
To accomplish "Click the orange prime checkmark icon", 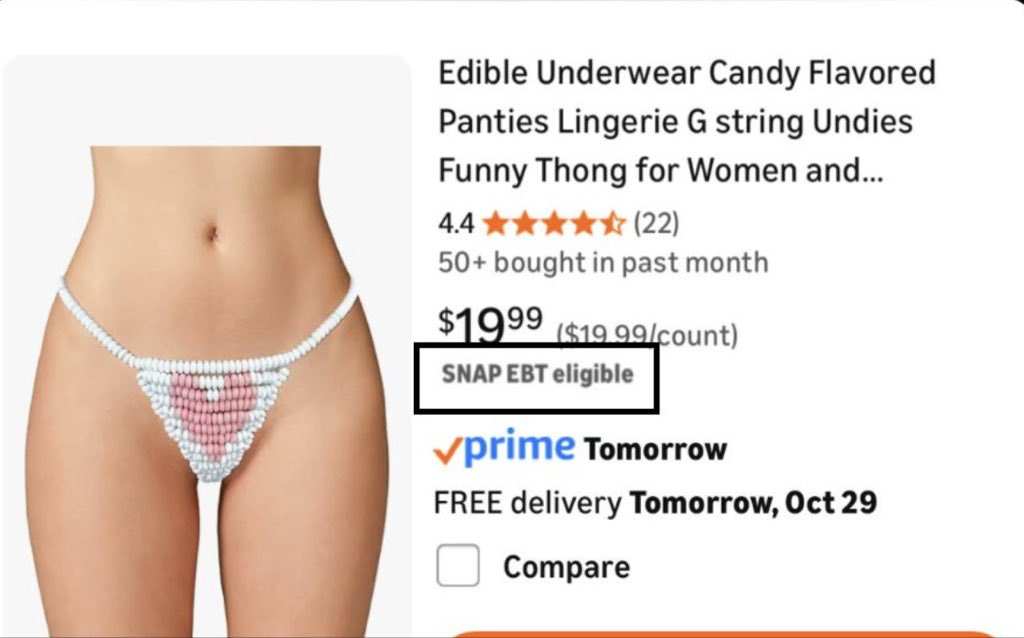I will click(448, 451).
